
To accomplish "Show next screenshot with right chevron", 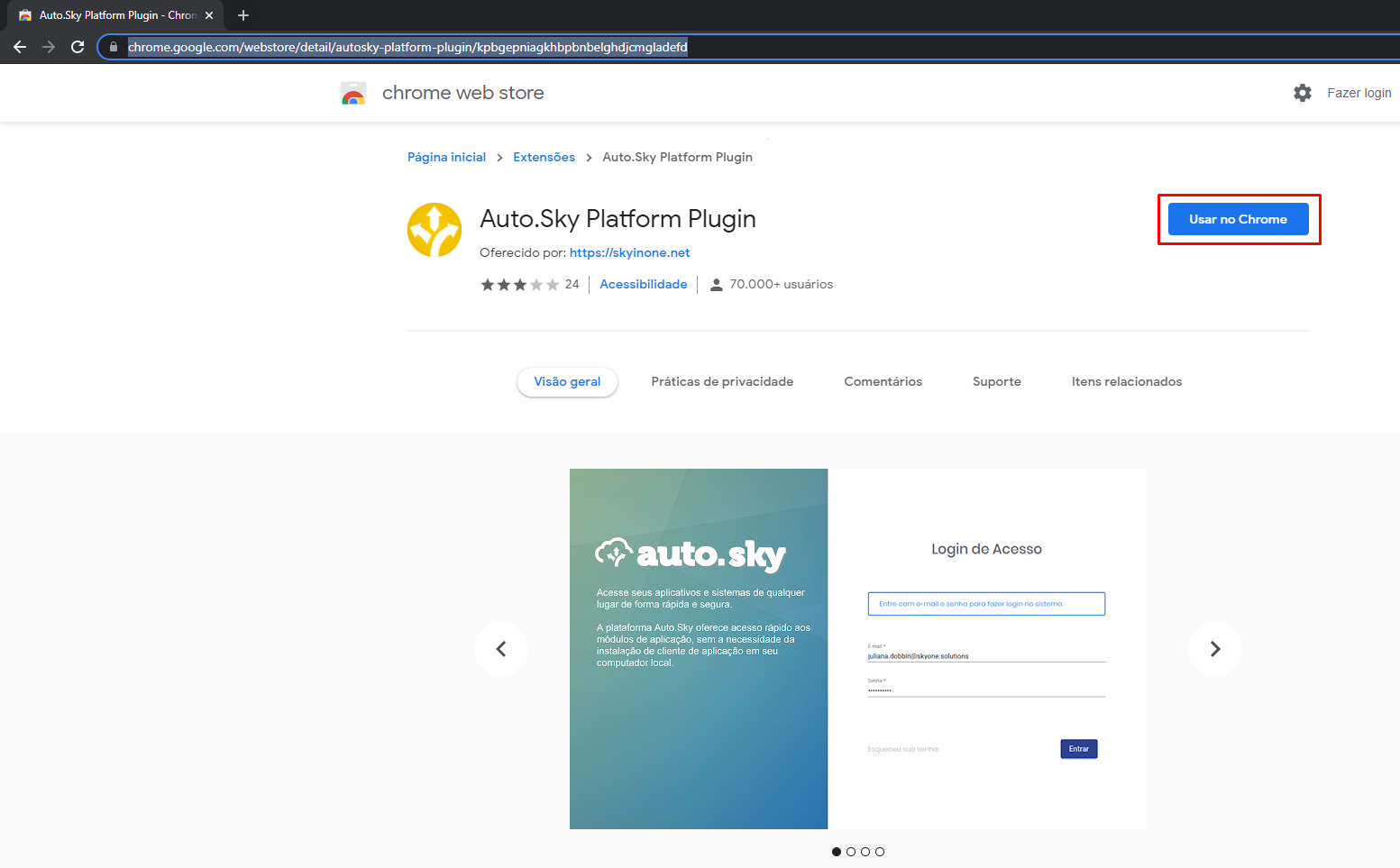I will coord(1215,649).
